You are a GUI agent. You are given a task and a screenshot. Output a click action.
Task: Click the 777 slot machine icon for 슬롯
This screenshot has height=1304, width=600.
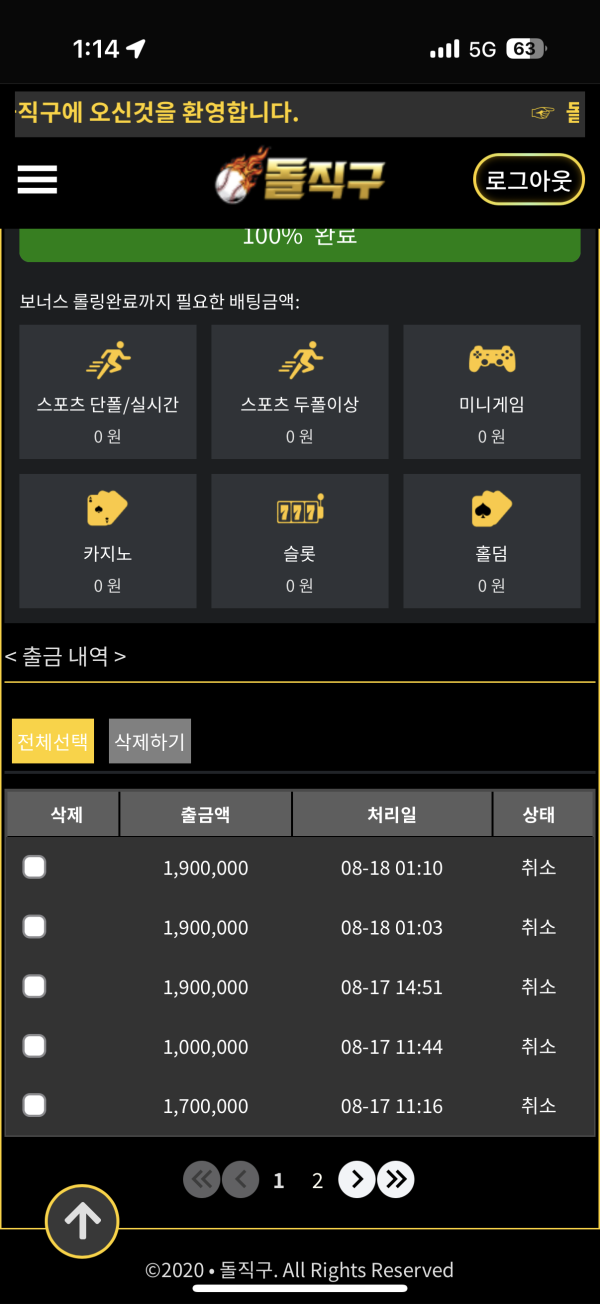point(299,510)
